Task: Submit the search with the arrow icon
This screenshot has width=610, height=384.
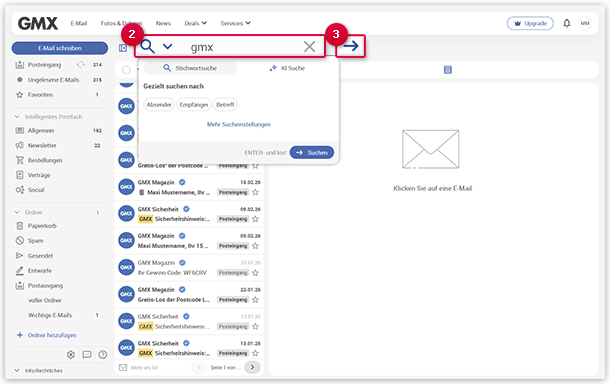Action: pos(351,46)
